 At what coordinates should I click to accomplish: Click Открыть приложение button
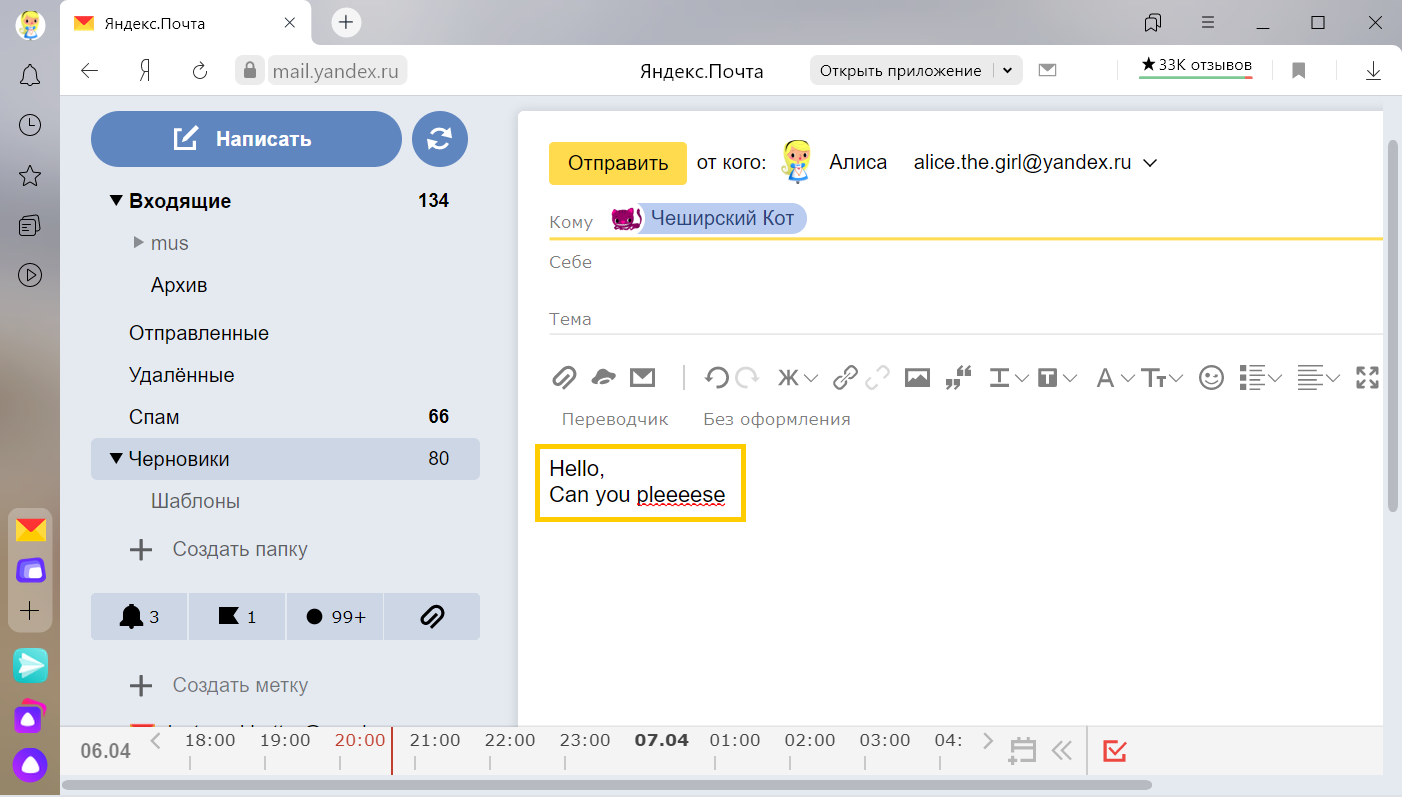pyautogui.click(x=900, y=71)
